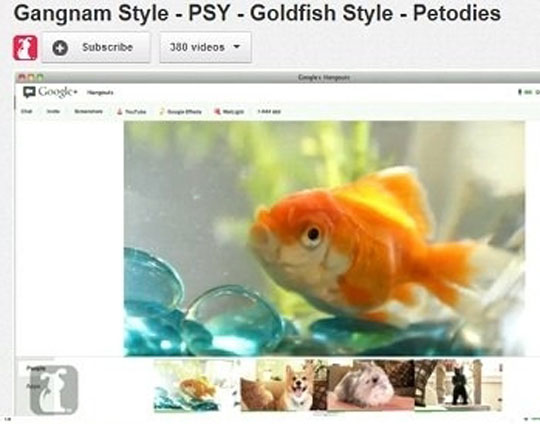The image size is (540, 424).
Task: Select the goldfish participant thumbnail
Action: coord(196,385)
